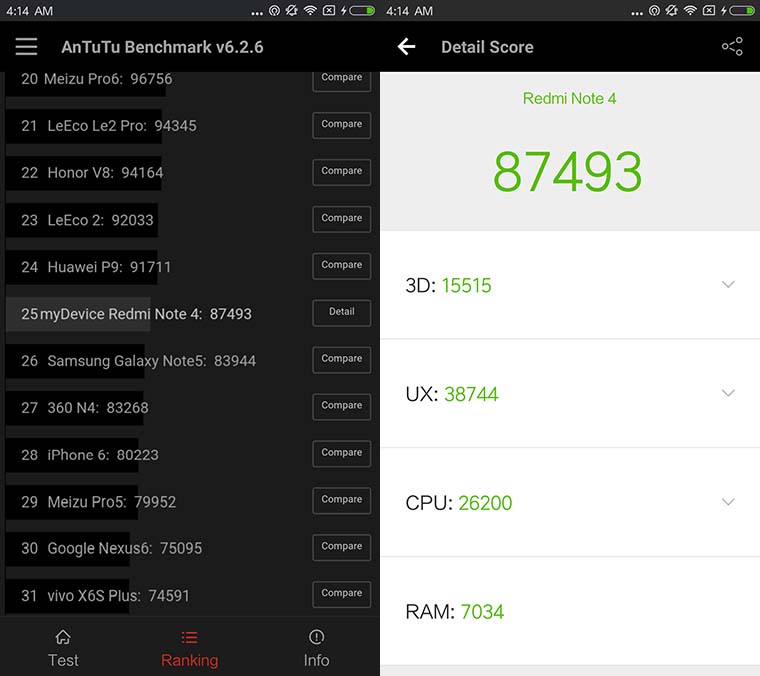The image size is (760, 676).
Task: Select row 24 Huawei P9: 91711
Action: point(189,267)
